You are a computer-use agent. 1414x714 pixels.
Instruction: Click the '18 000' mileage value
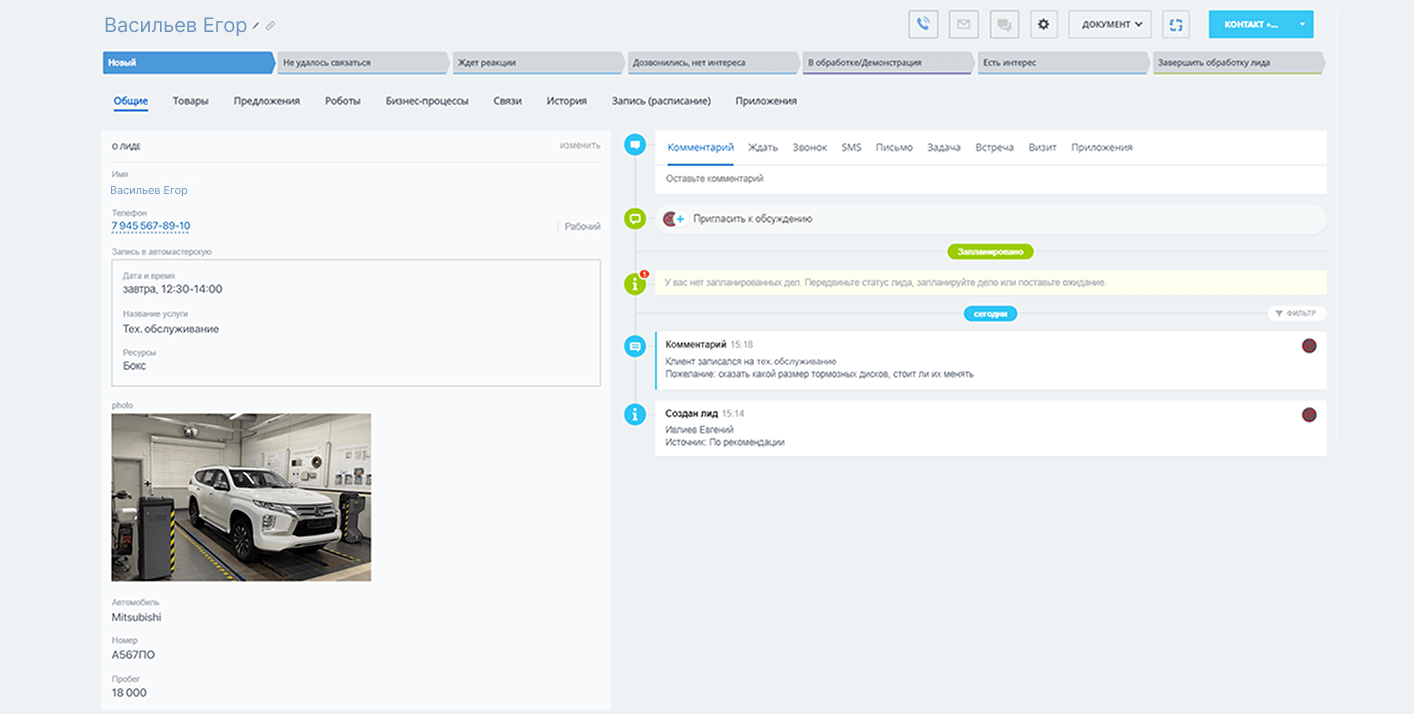129,693
